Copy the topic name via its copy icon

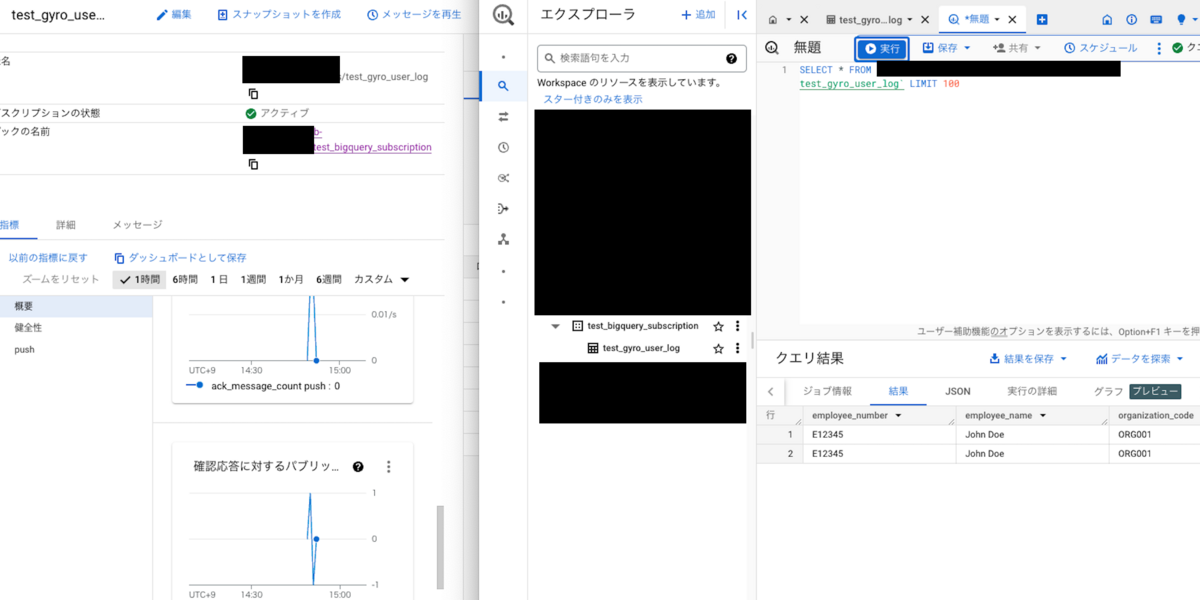[253, 164]
